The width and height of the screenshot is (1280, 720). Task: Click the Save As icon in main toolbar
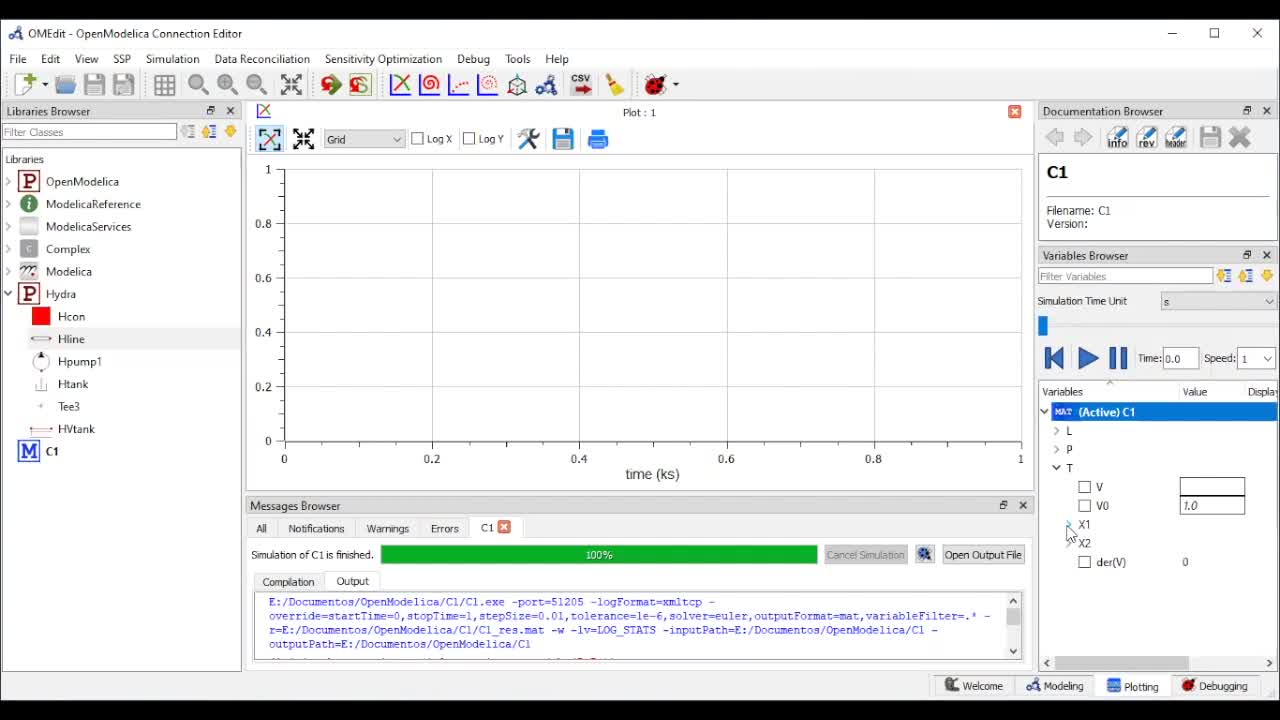coord(123,85)
